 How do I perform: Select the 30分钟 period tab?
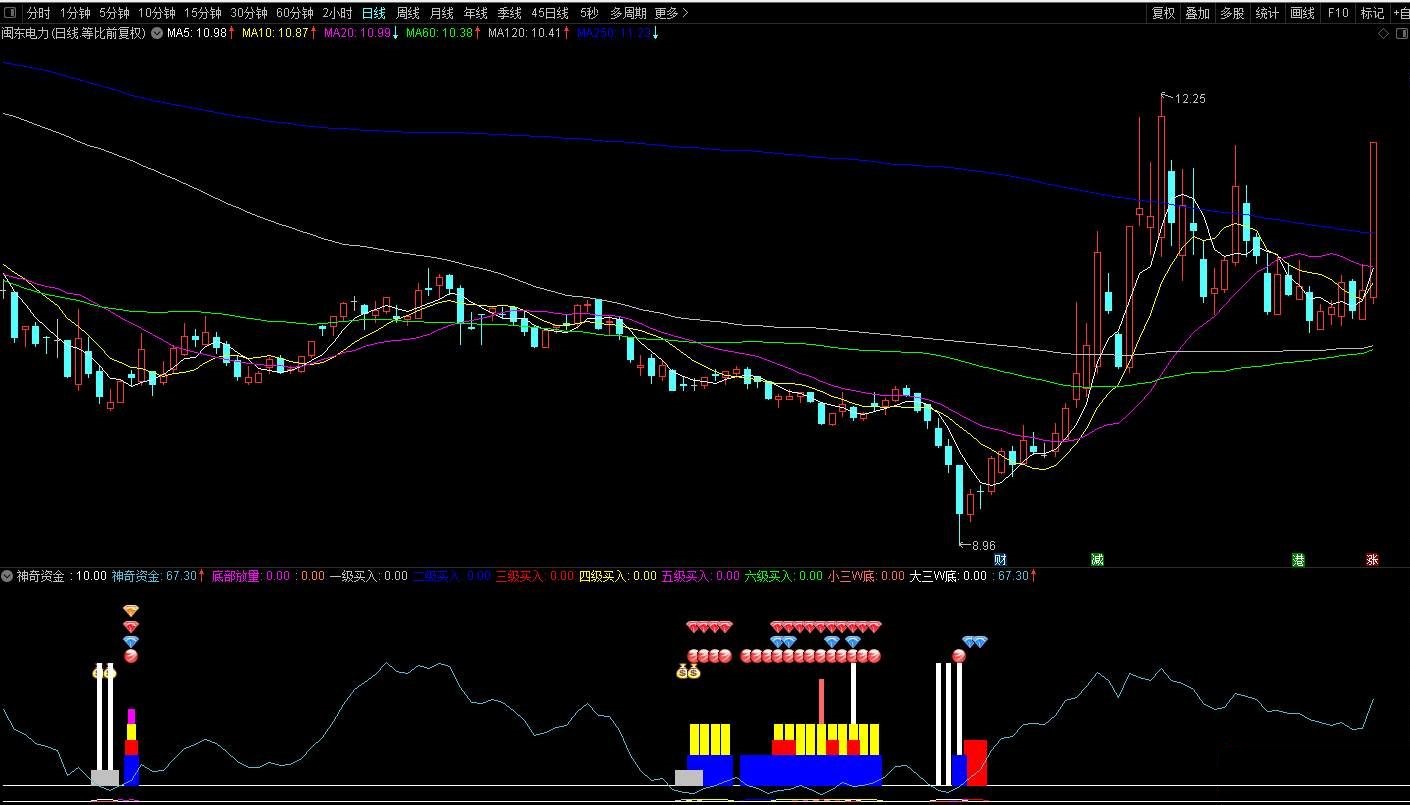pyautogui.click(x=249, y=13)
